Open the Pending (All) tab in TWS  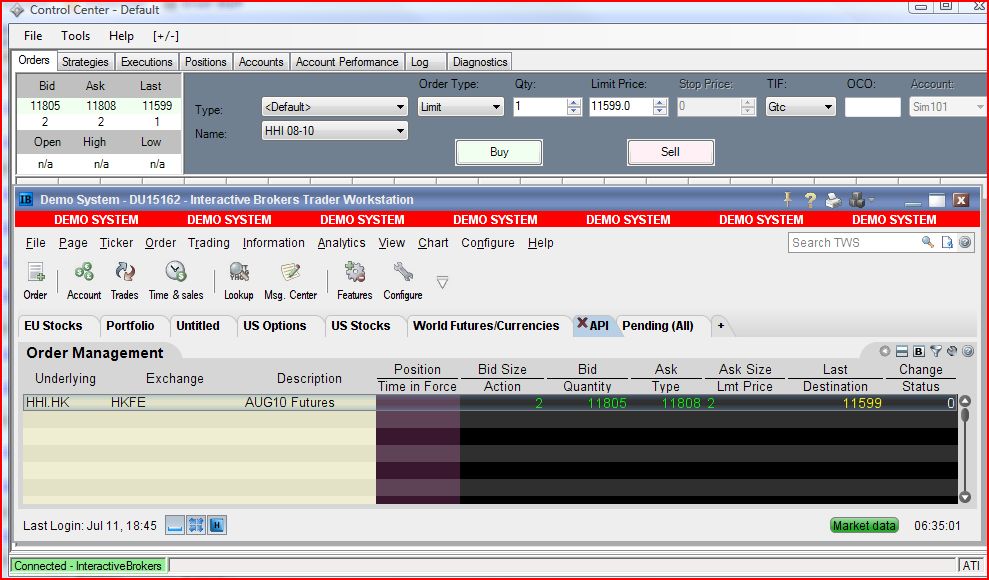click(x=658, y=326)
